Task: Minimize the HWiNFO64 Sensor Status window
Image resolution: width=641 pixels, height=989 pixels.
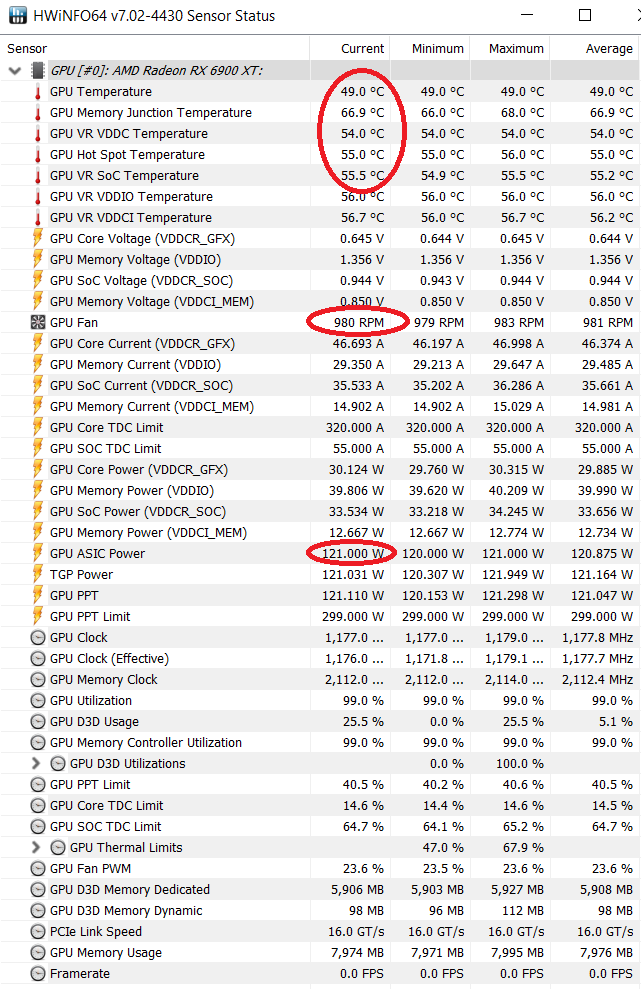Action: click(527, 15)
